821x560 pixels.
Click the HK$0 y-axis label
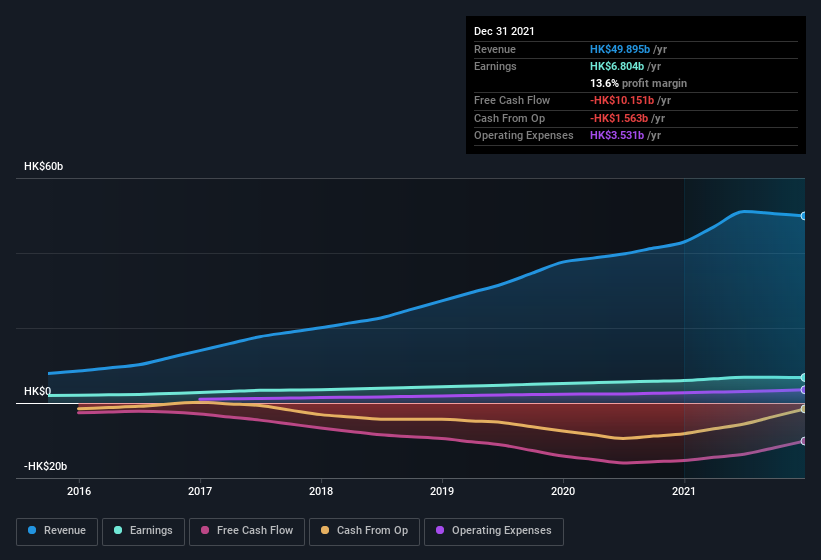(38, 391)
